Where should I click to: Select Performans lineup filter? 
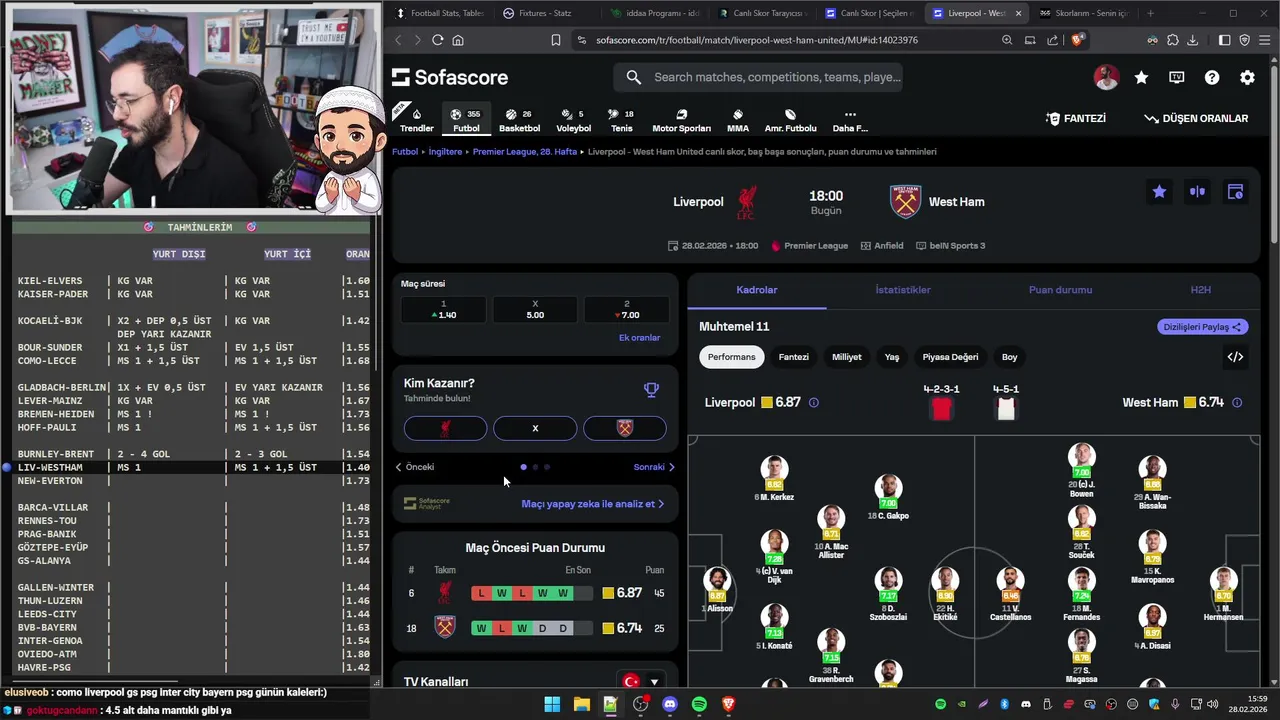pos(732,357)
